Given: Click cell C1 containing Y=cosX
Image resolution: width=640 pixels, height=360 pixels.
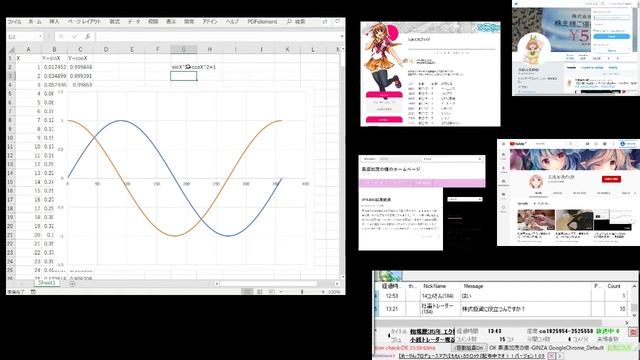Looking at the screenshot, I should pos(80,58).
